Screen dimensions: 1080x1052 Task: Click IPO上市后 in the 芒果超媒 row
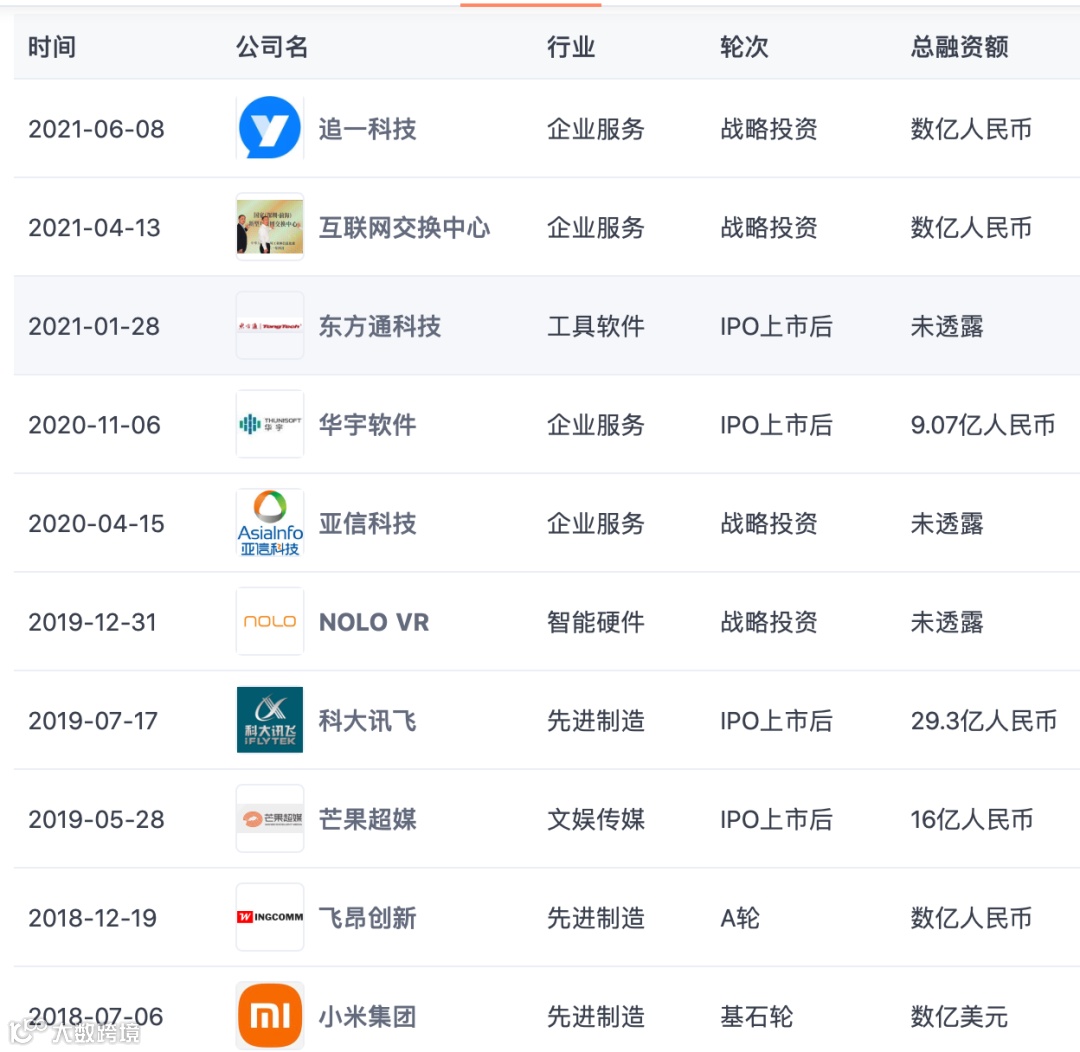pos(776,819)
